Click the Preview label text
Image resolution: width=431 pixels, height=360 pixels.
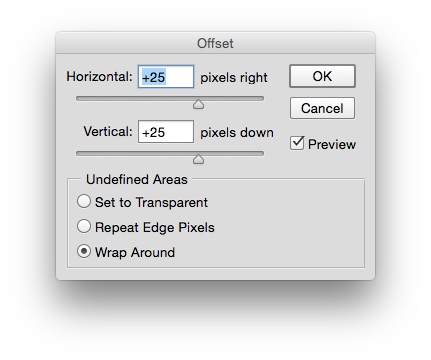pyautogui.click(x=332, y=144)
